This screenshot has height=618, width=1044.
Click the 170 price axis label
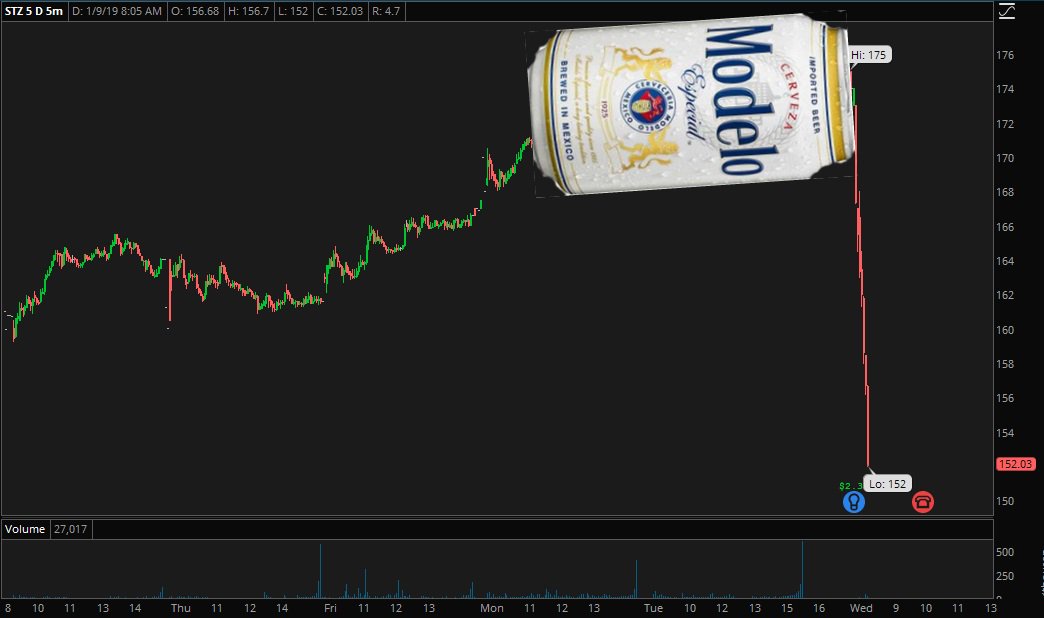(x=1005, y=158)
